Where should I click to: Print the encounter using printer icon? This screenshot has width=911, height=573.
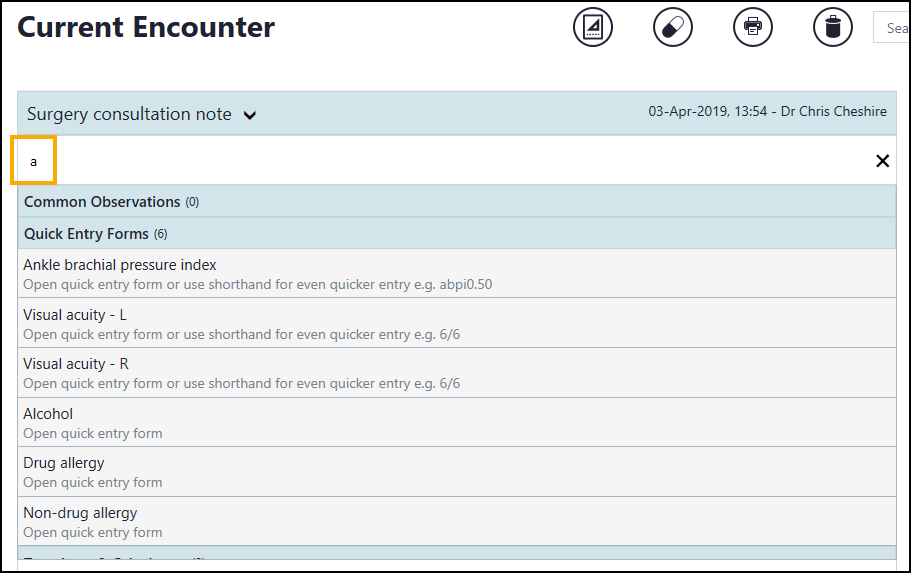pos(753,27)
